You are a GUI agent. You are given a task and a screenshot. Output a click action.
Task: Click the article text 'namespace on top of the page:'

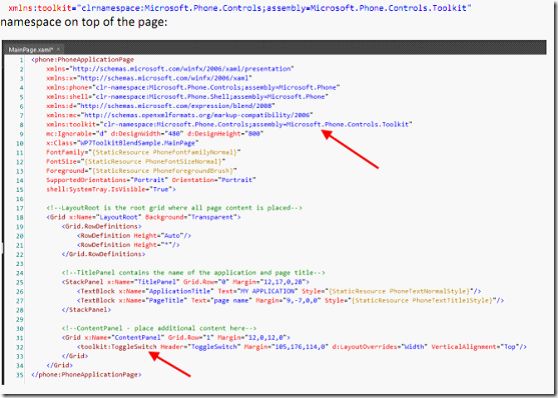pyautogui.click(x=84, y=22)
